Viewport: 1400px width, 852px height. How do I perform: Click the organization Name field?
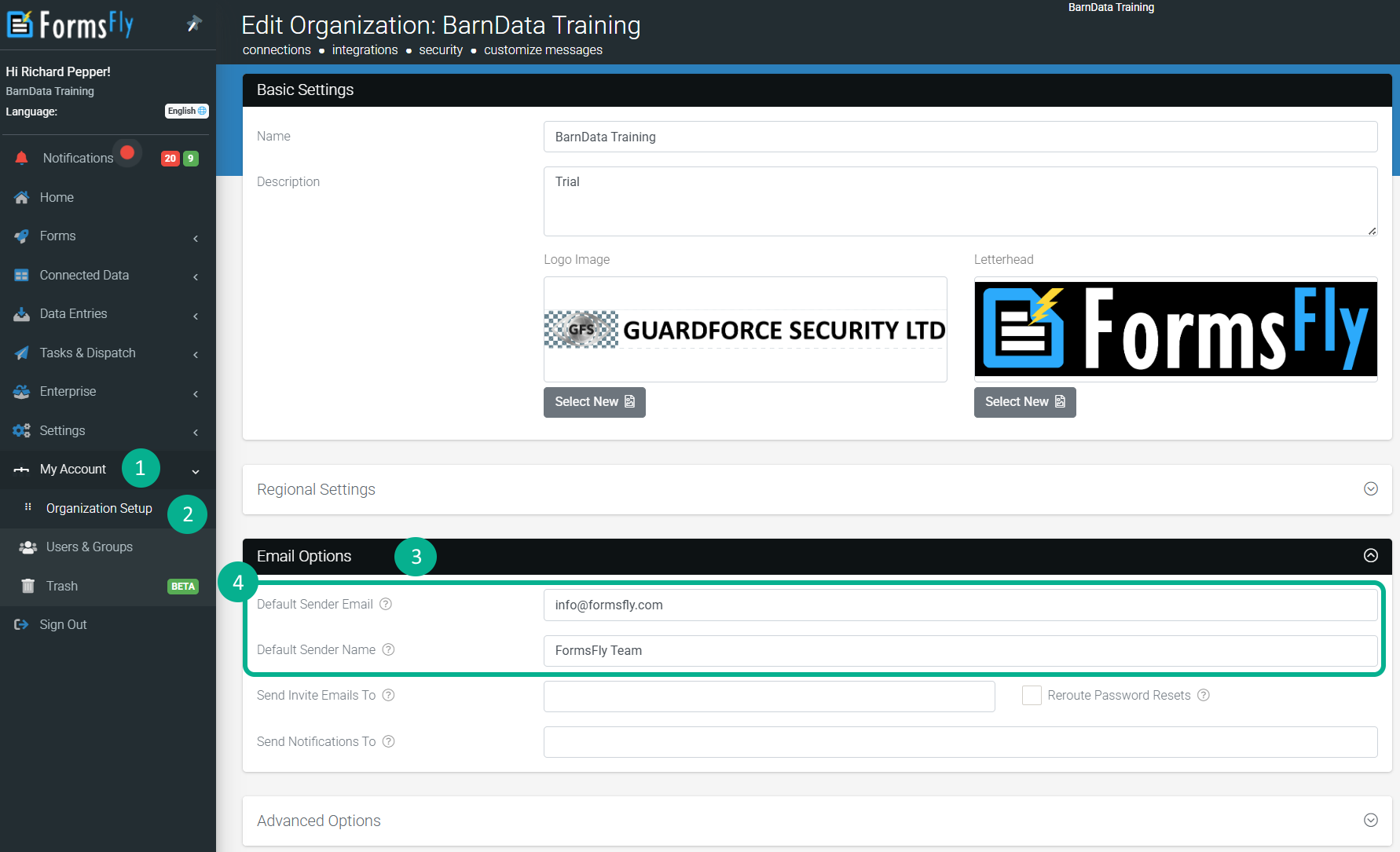point(960,137)
